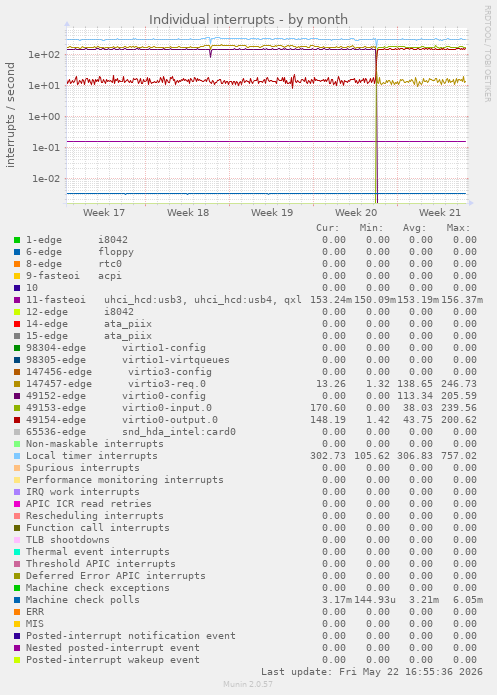Click the 1e+02 y-axis label

[44, 55]
